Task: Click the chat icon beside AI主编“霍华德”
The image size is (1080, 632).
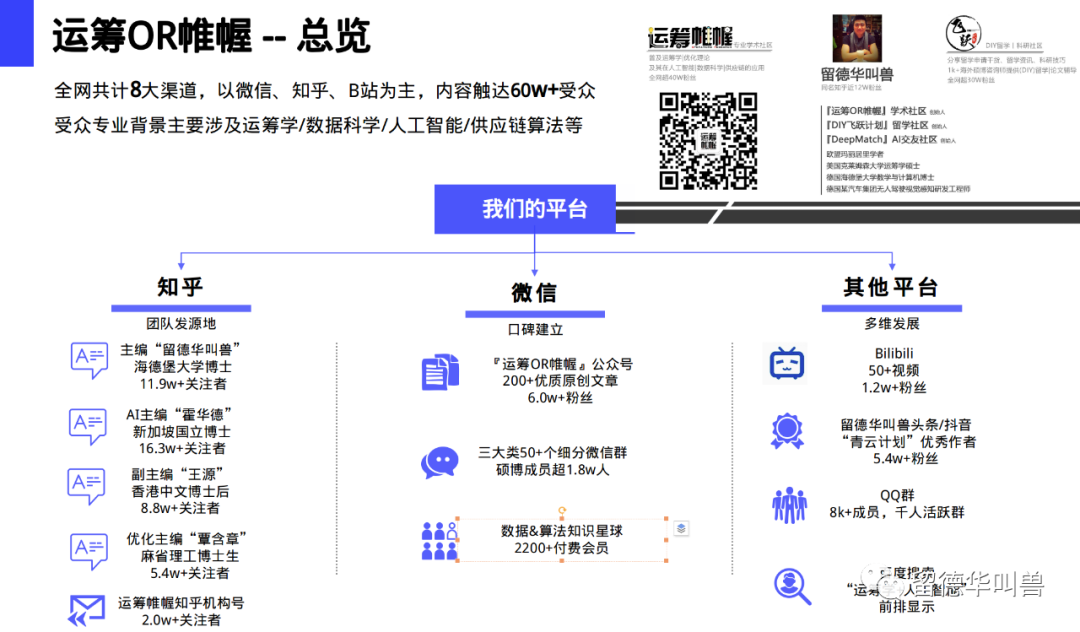Action: 87,425
